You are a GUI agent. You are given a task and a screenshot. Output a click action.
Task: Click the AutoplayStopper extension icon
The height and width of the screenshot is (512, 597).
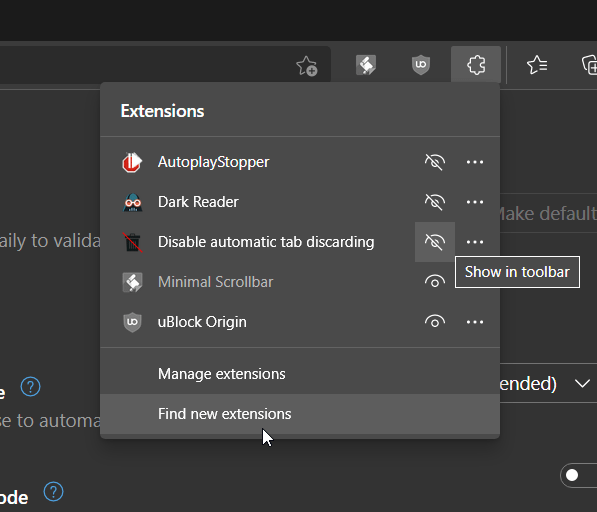(x=132, y=162)
